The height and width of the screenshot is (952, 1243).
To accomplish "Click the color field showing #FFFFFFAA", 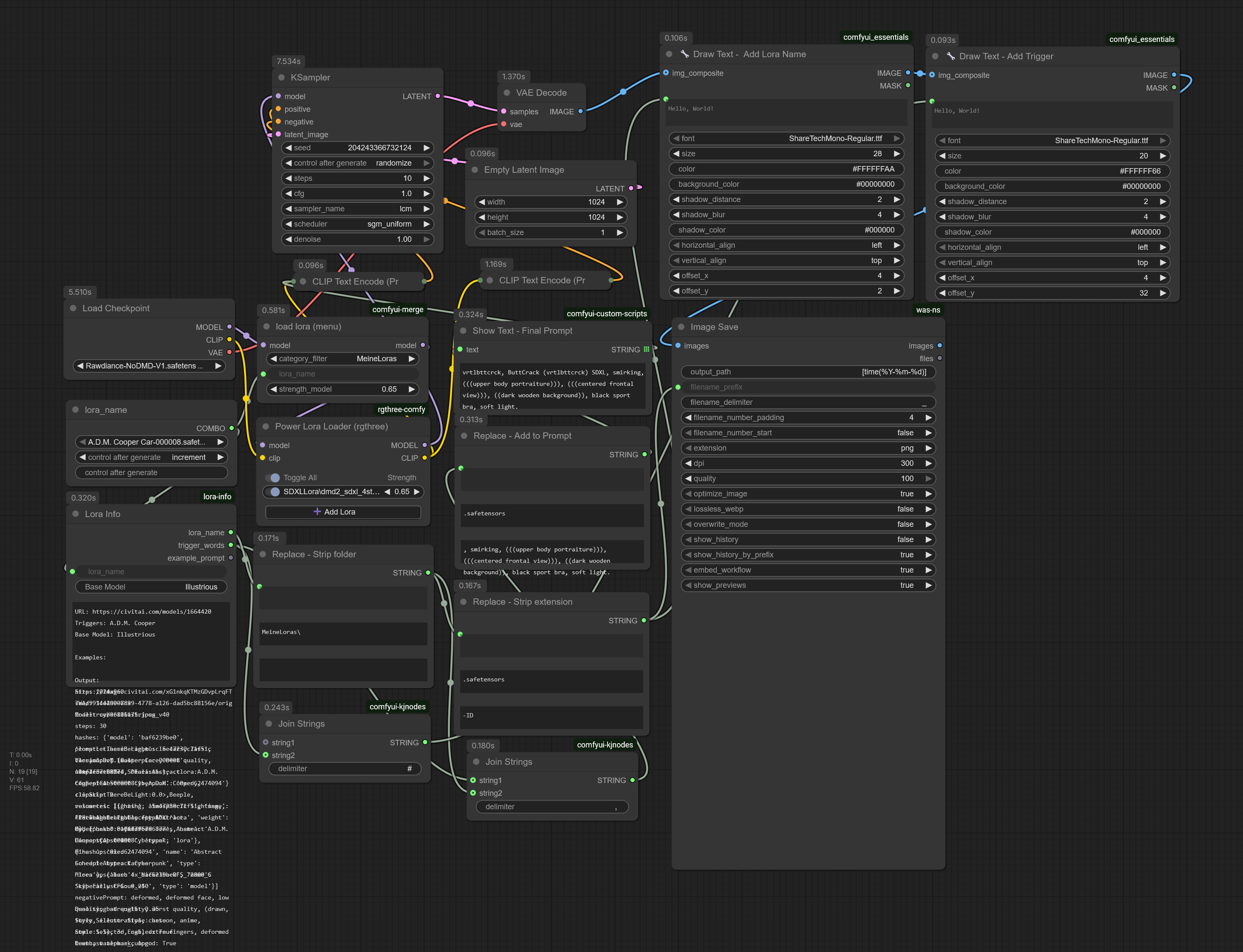I will pyautogui.click(x=785, y=169).
